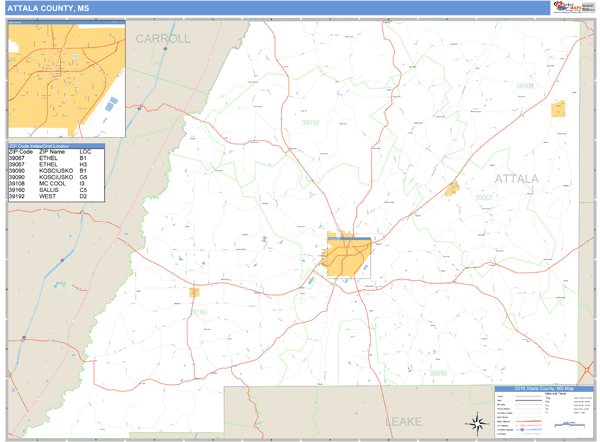600x442 pixels.
Task: Click the McCool town marker near 39108
Action: tap(558, 109)
